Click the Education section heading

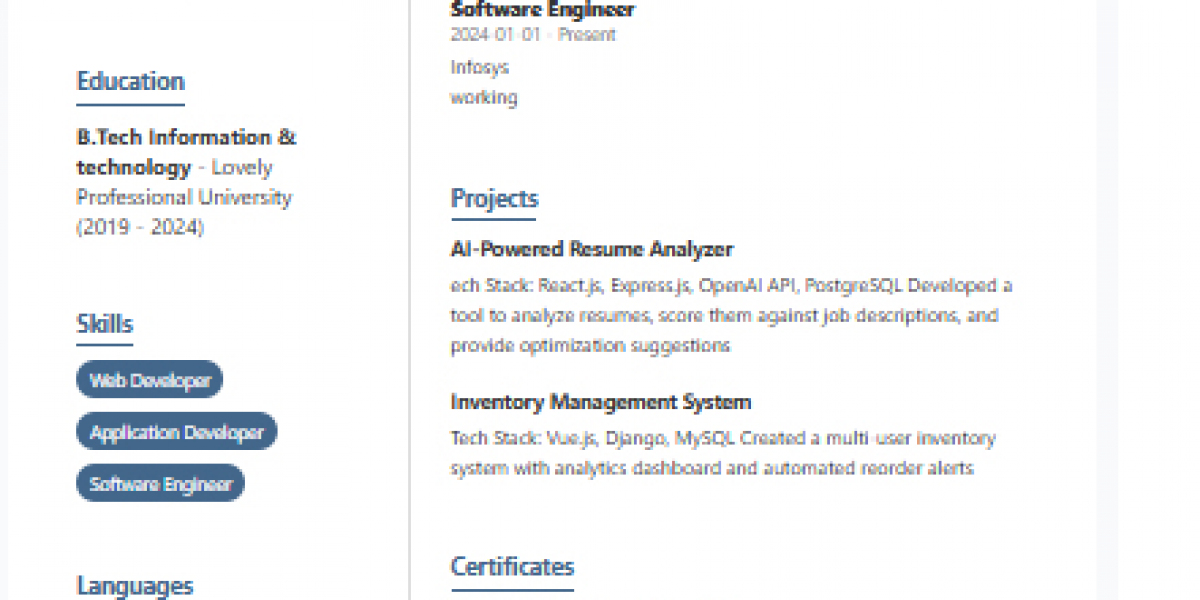tap(130, 82)
